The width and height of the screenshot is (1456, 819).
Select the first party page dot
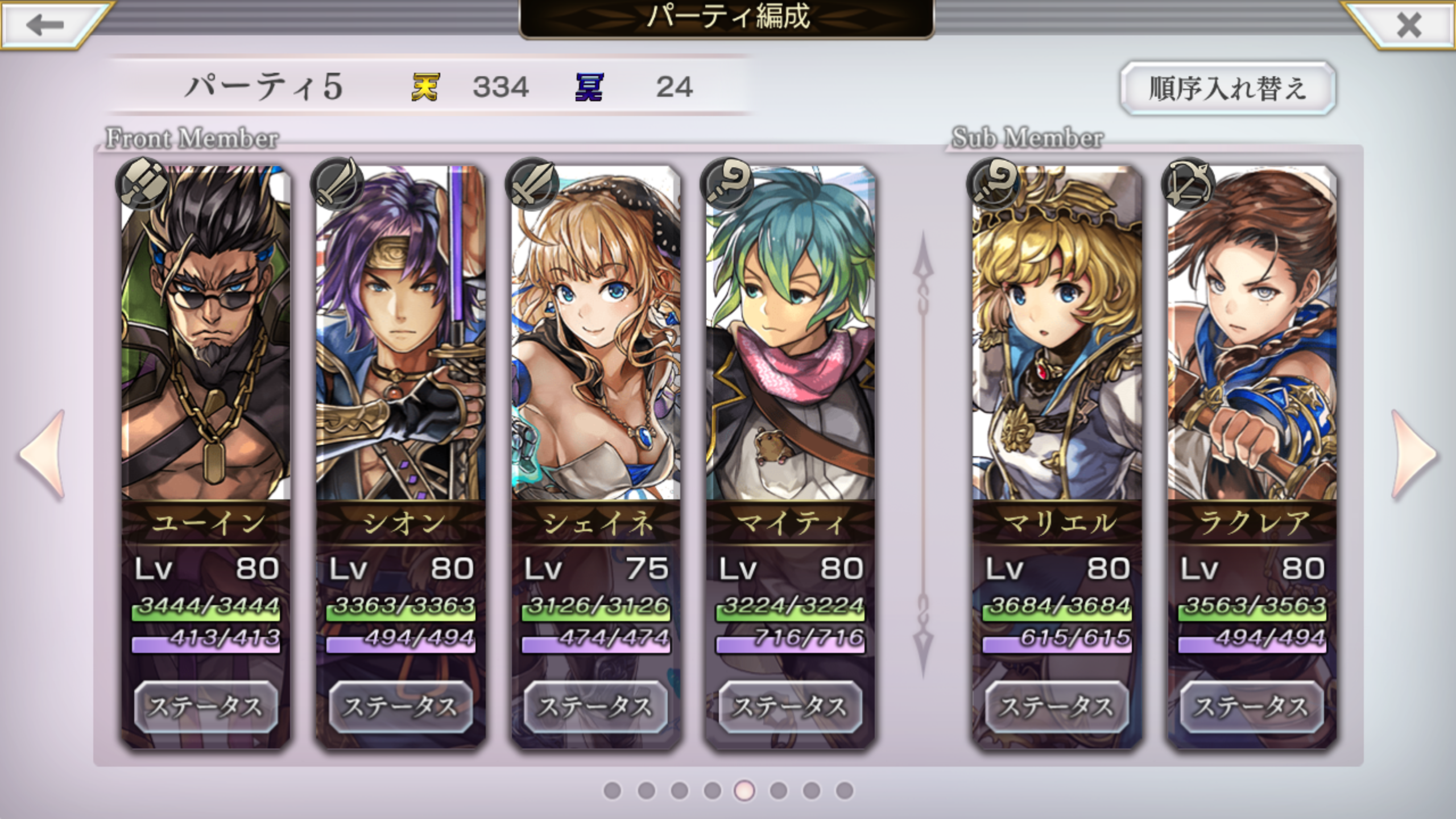613,791
